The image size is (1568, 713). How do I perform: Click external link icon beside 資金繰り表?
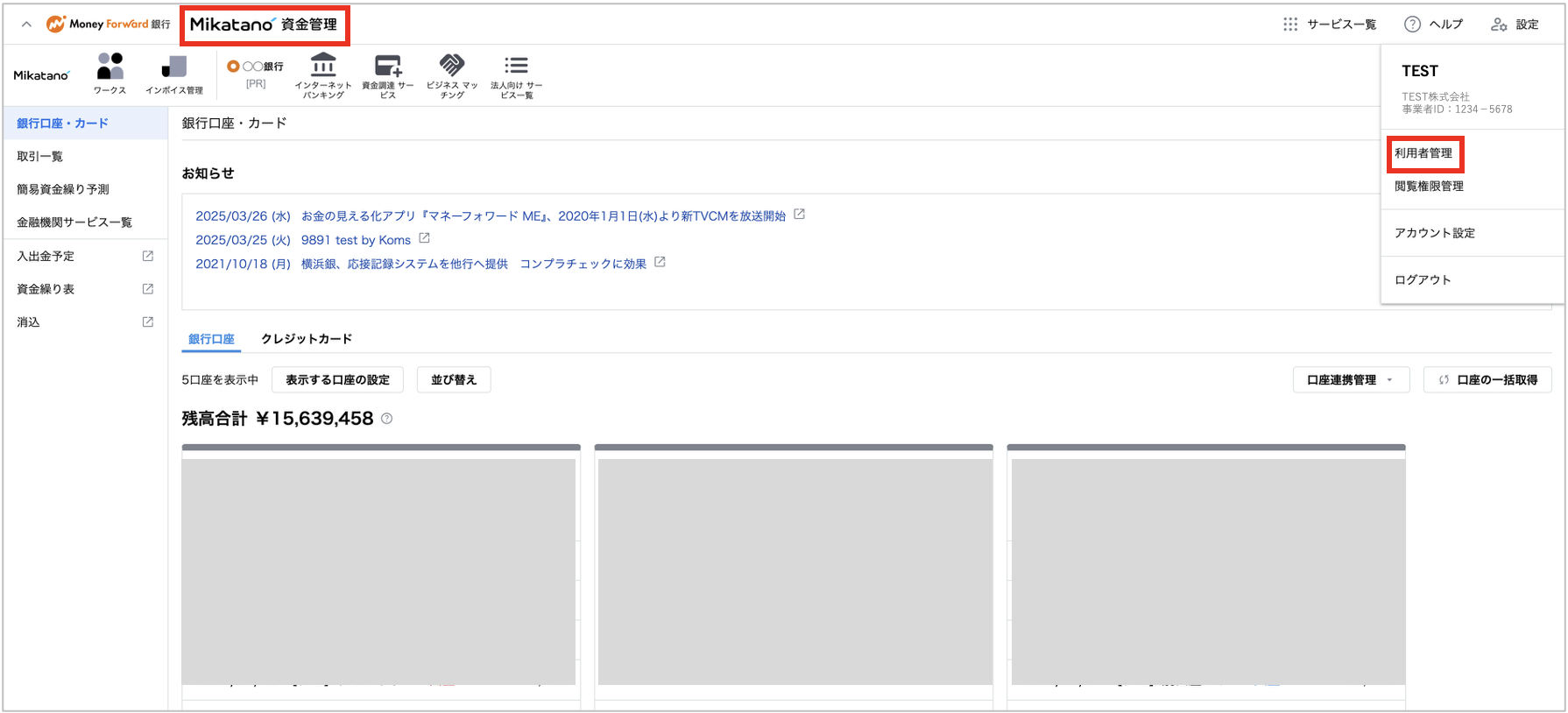pyautogui.click(x=148, y=289)
